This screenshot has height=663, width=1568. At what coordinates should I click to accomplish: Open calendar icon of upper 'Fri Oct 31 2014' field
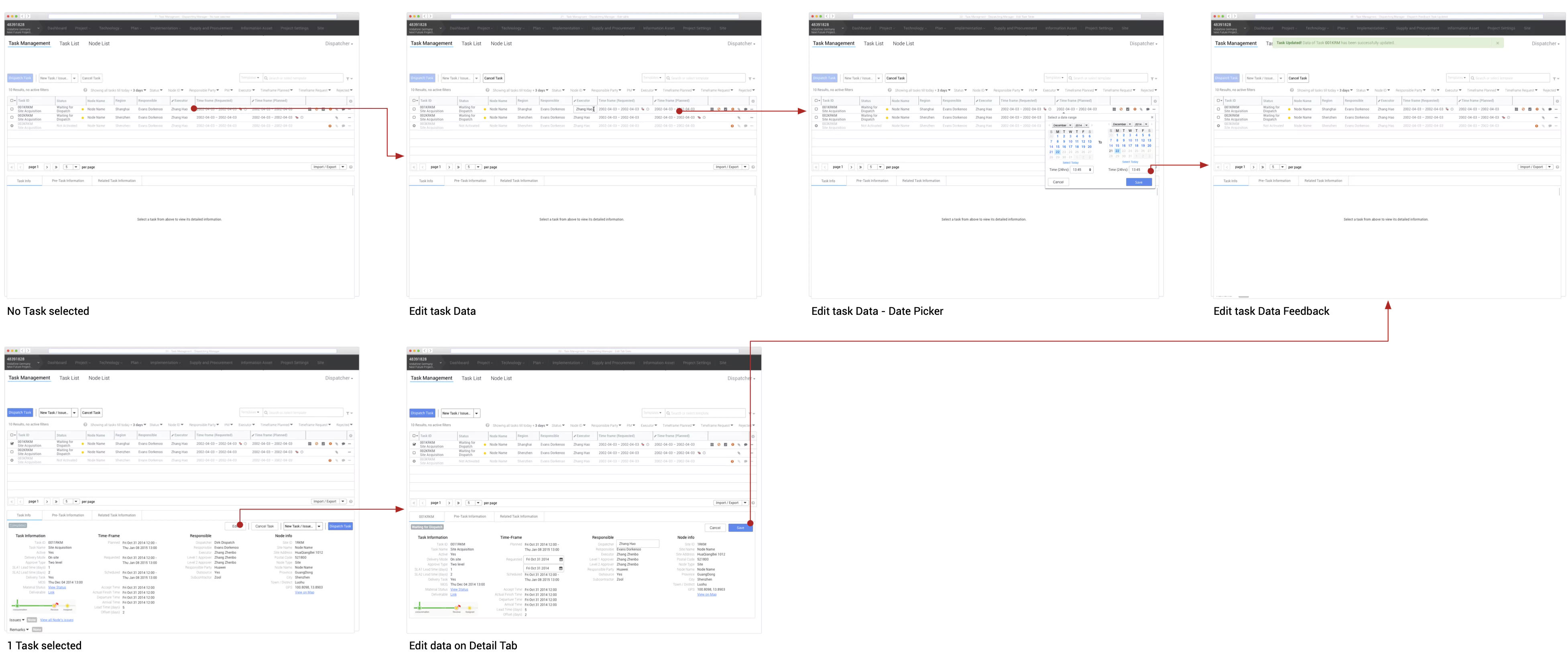coord(561,559)
